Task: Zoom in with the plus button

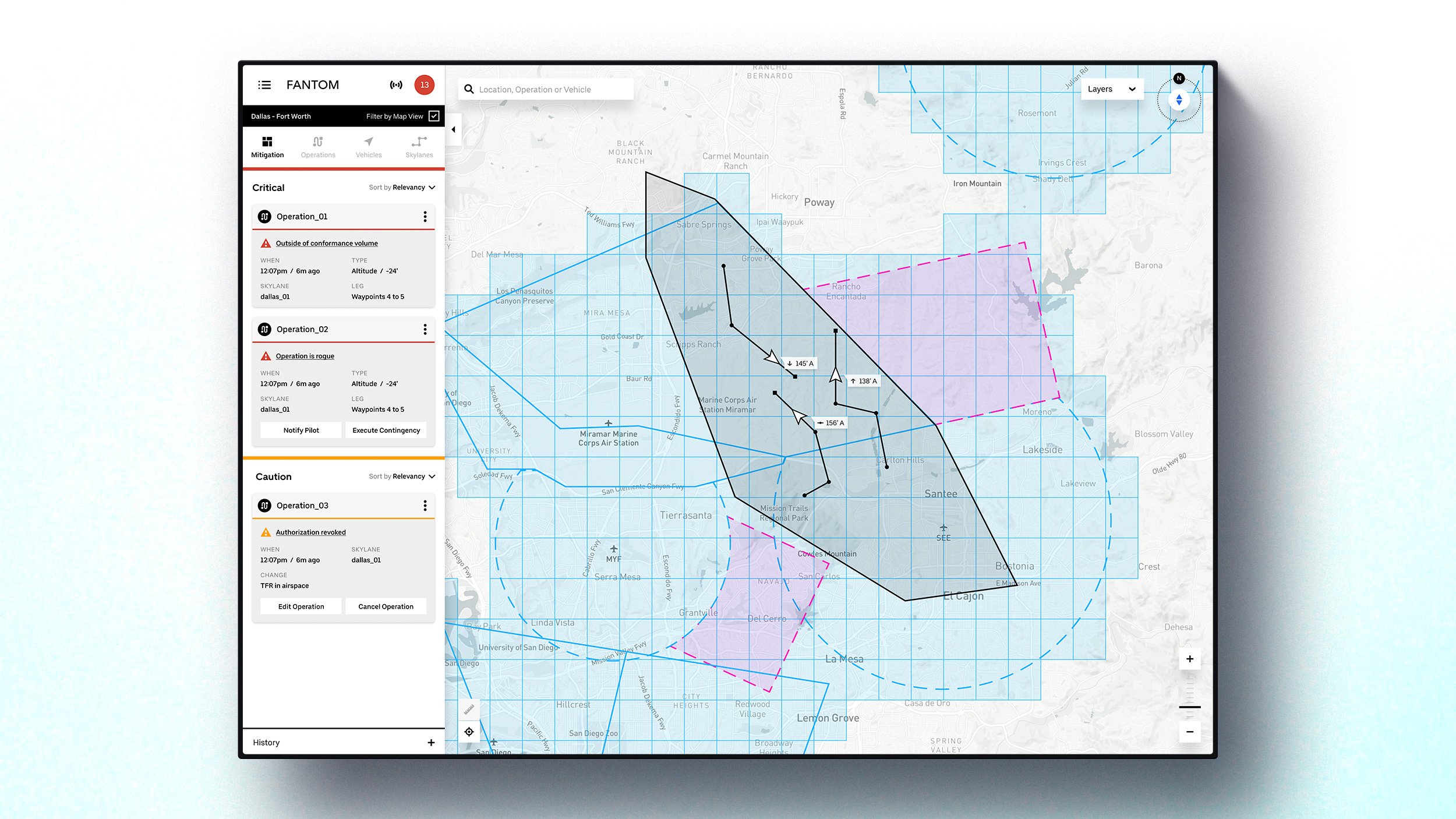Action: (1190, 659)
